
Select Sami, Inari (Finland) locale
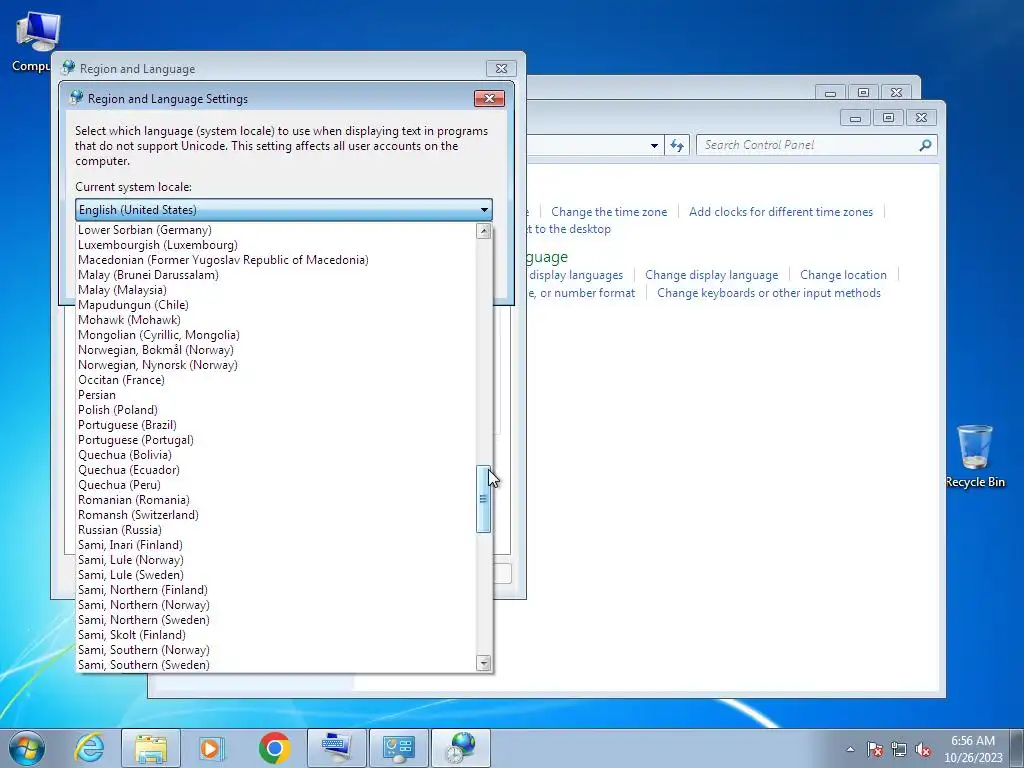coord(276,545)
